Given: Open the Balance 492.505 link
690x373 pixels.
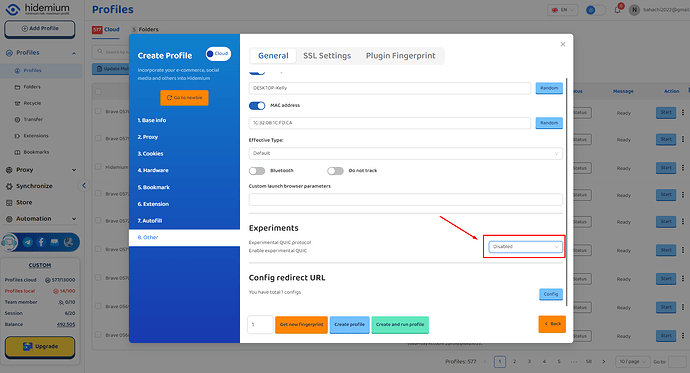Looking at the screenshot, I should (66, 324).
